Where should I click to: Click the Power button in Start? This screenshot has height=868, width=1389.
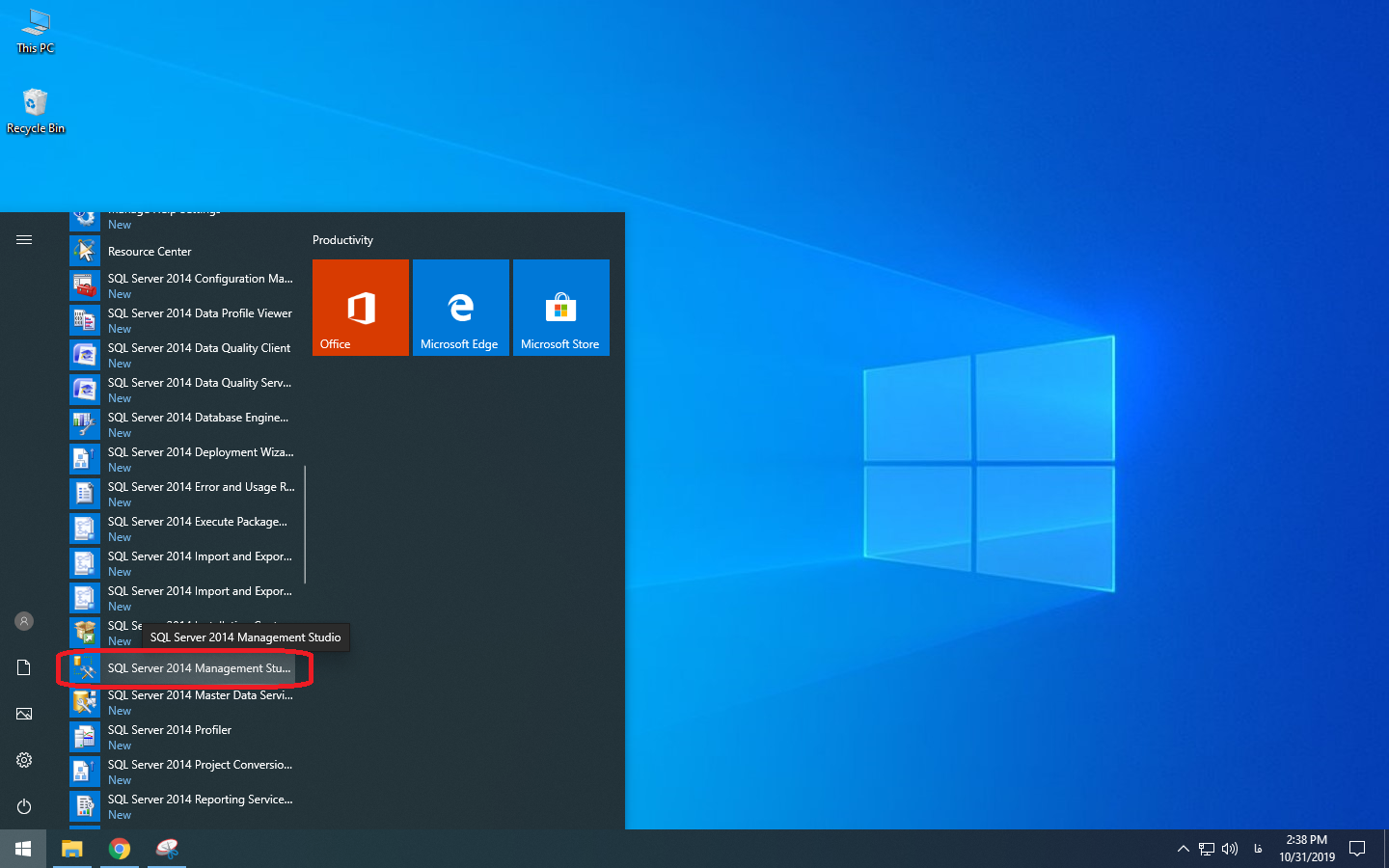pyautogui.click(x=24, y=806)
